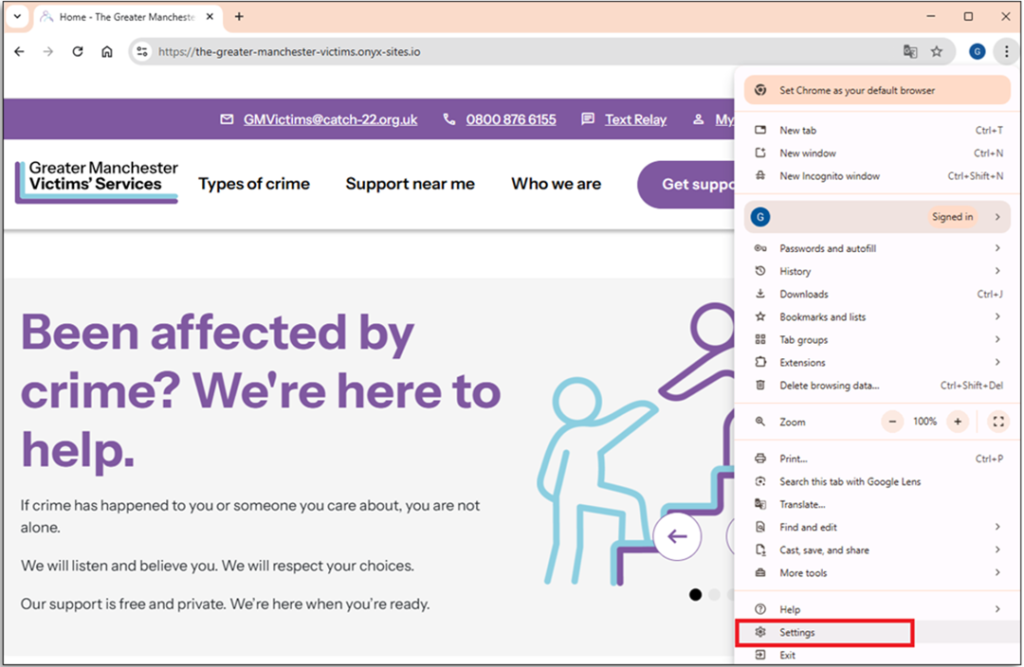Click the GMVictims email address link
Image resolution: width=1024 pixels, height=667 pixels.
(330, 119)
